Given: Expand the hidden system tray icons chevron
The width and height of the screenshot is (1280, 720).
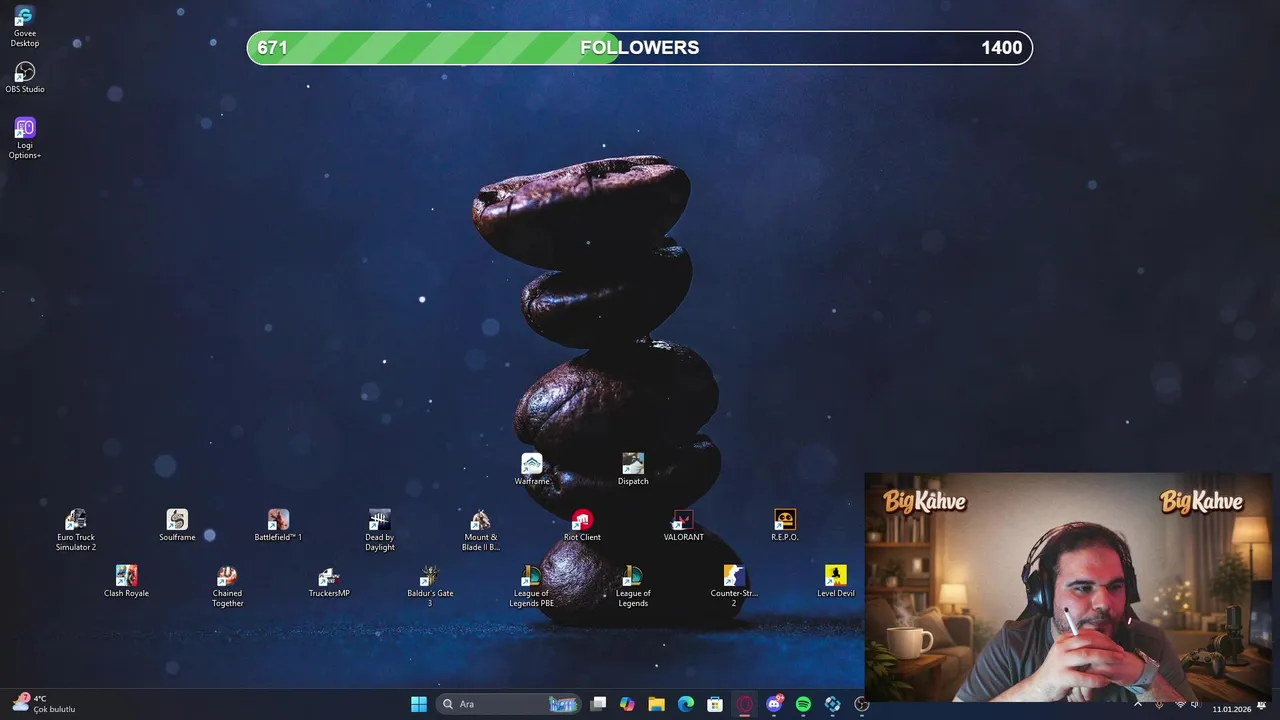Looking at the screenshot, I should pyautogui.click(x=1137, y=704).
